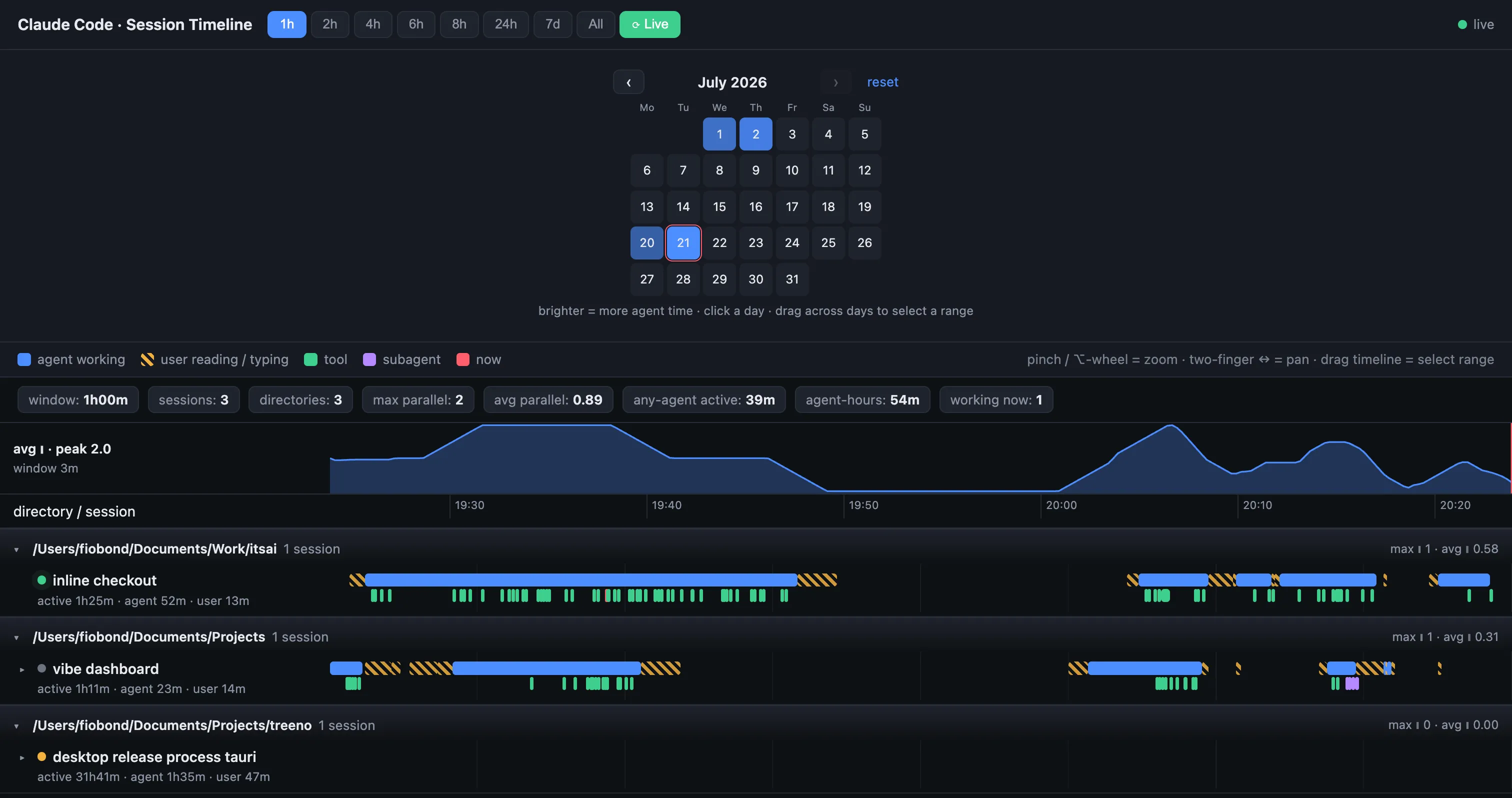The height and width of the screenshot is (798, 1512).
Task: Collapse the Projects/treeno directory group
Action: coord(16,726)
